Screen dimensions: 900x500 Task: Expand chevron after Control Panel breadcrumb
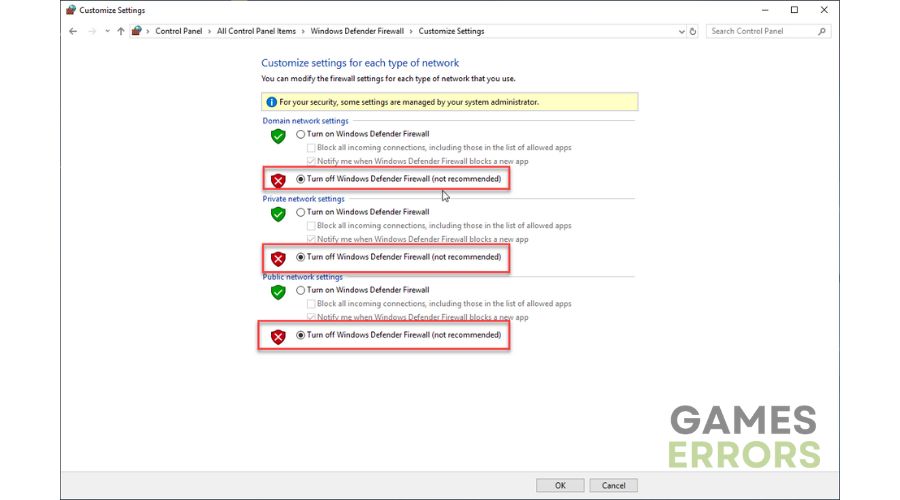(x=210, y=32)
